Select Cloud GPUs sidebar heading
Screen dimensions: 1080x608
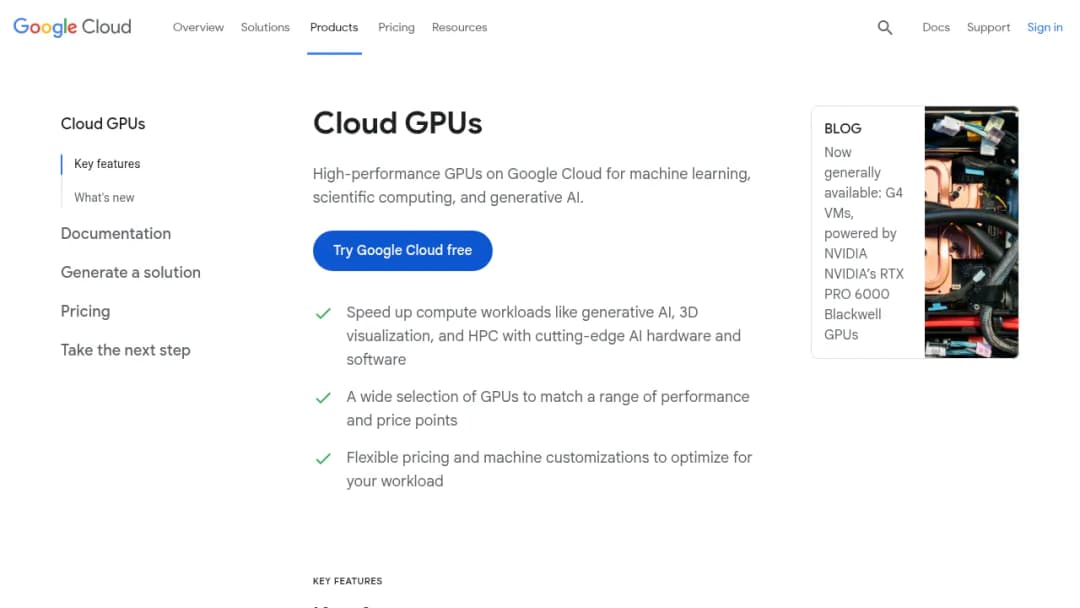(x=103, y=124)
